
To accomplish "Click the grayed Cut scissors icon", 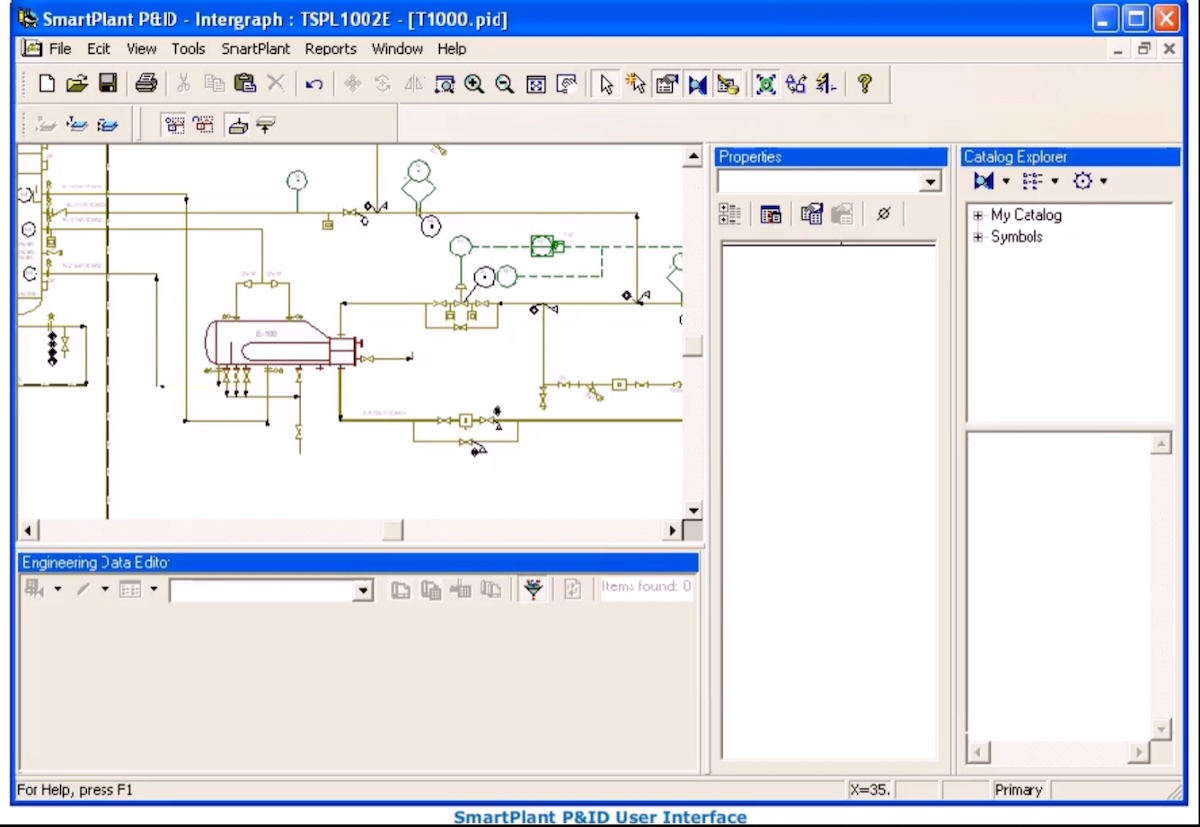I will pos(184,84).
